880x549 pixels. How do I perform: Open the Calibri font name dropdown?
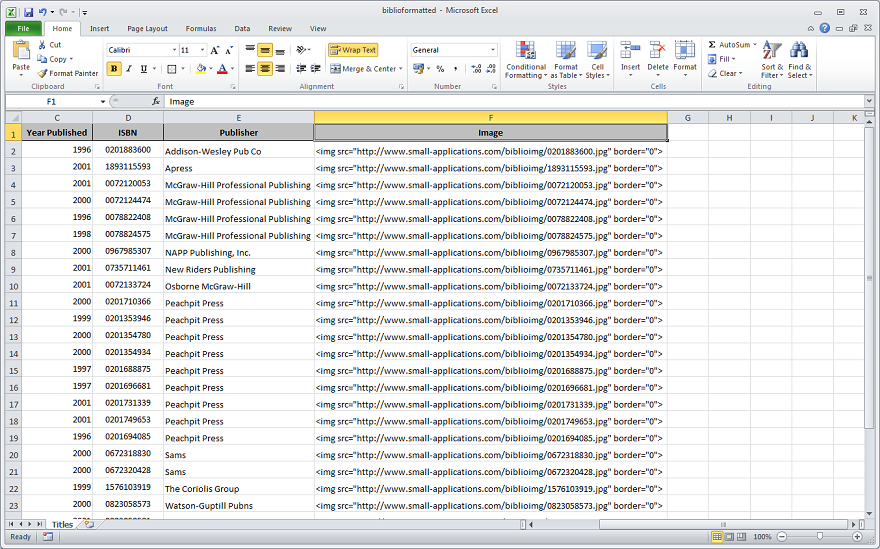point(174,50)
